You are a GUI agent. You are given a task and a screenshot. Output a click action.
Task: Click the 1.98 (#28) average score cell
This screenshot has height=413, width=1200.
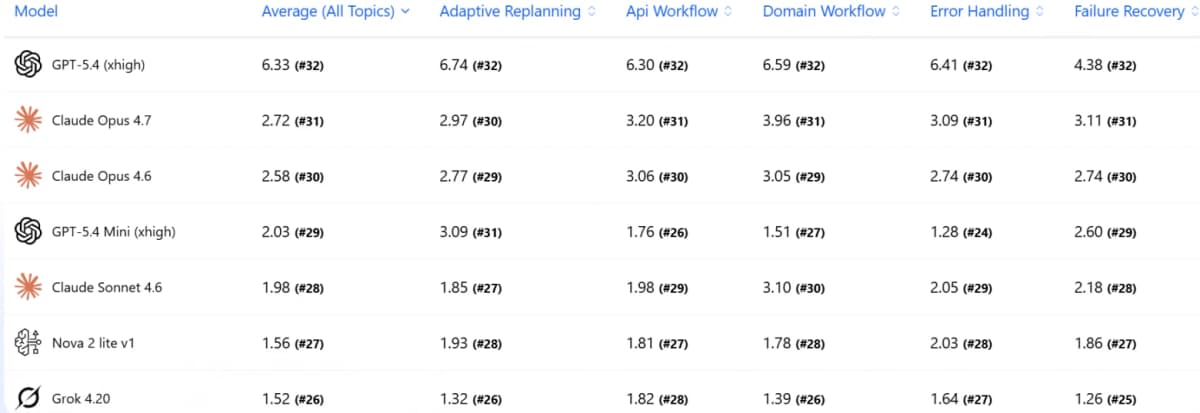pyautogui.click(x=292, y=287)
